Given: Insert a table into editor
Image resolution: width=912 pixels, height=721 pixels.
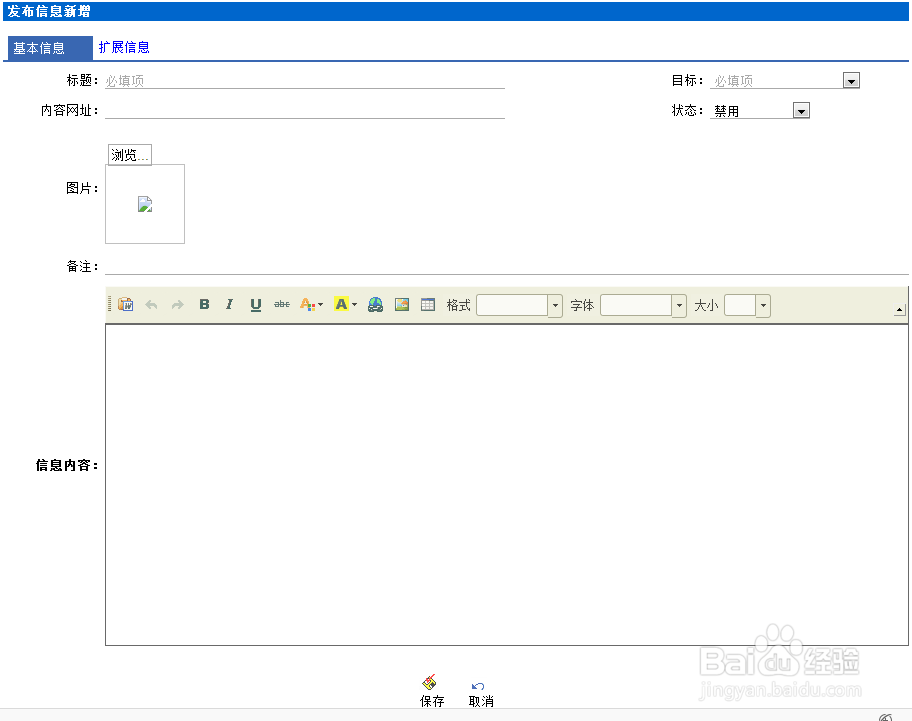Looking at the screenshot, I should (428, 304).
